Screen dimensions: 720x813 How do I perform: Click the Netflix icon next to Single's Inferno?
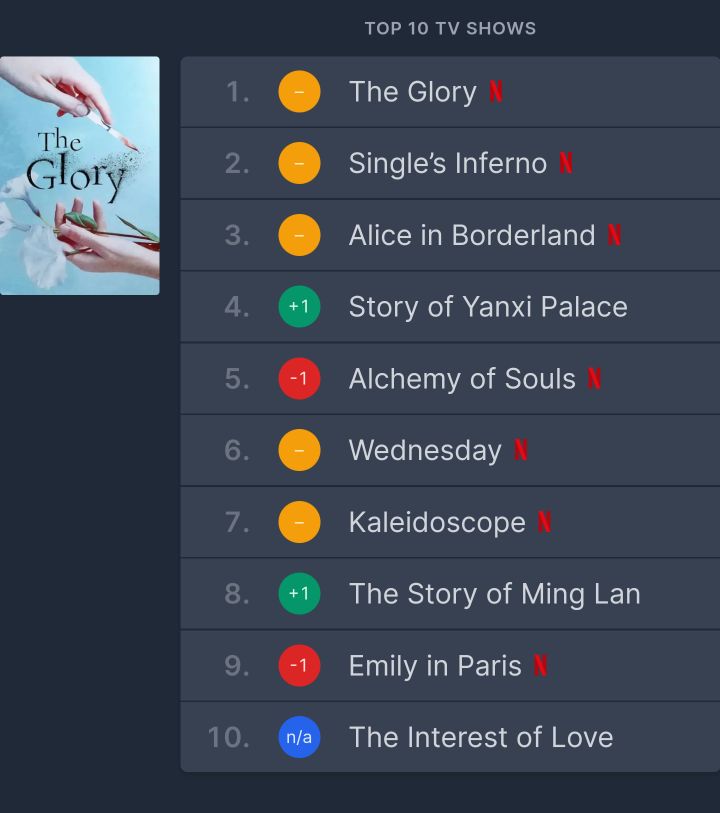566,163
